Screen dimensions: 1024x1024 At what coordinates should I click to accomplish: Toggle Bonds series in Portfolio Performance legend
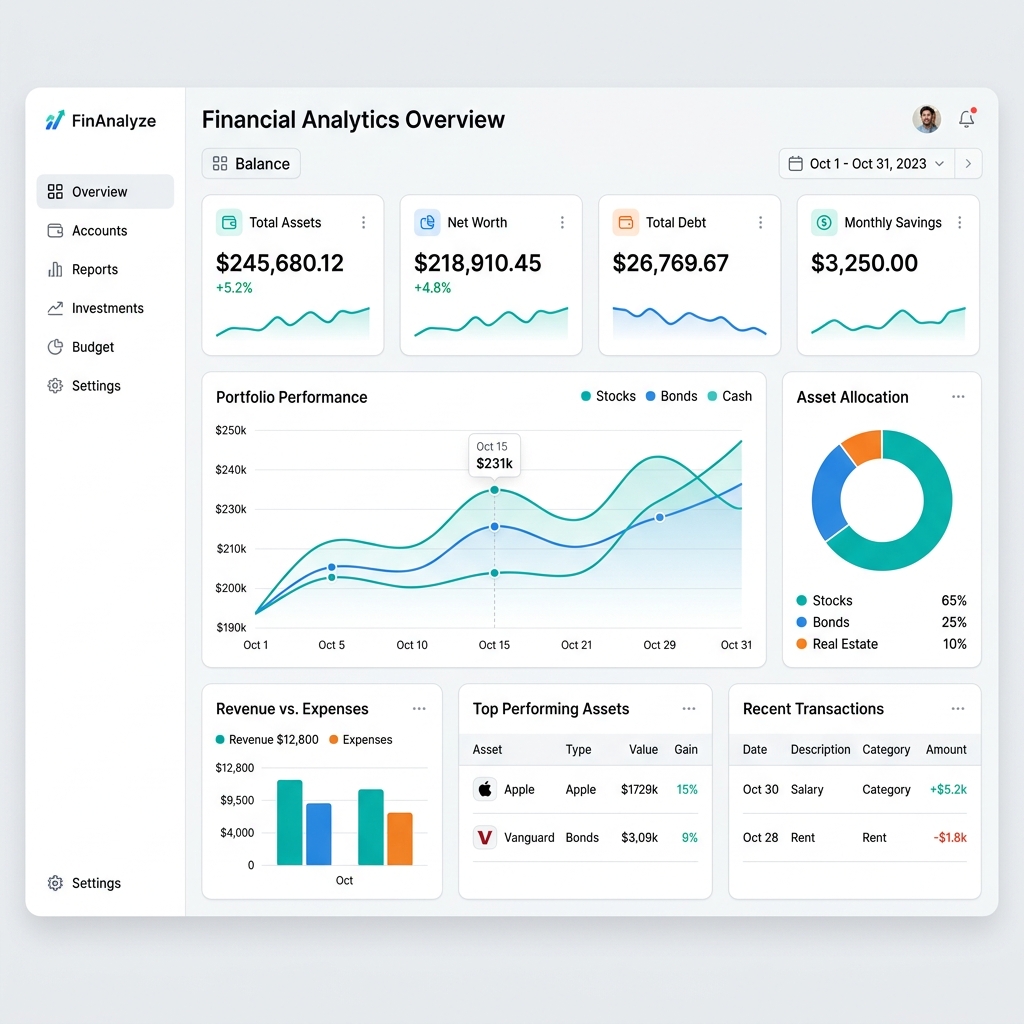pyautogui.click(x=671, y=396)
